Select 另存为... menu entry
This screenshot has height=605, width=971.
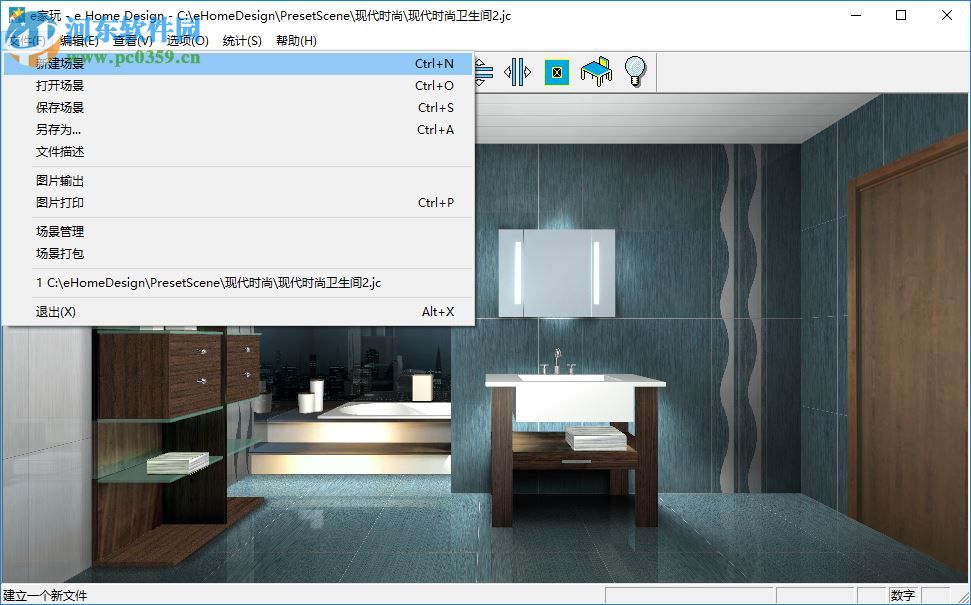pyautogui.click(x=238, y=129)
